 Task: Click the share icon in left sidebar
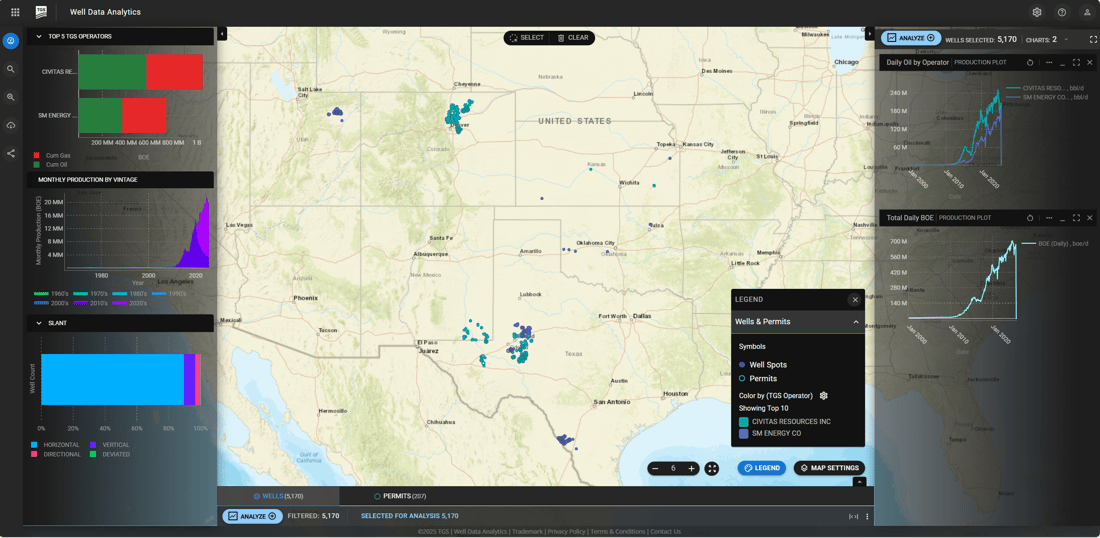pyautogui.click(x=11, y=153)
